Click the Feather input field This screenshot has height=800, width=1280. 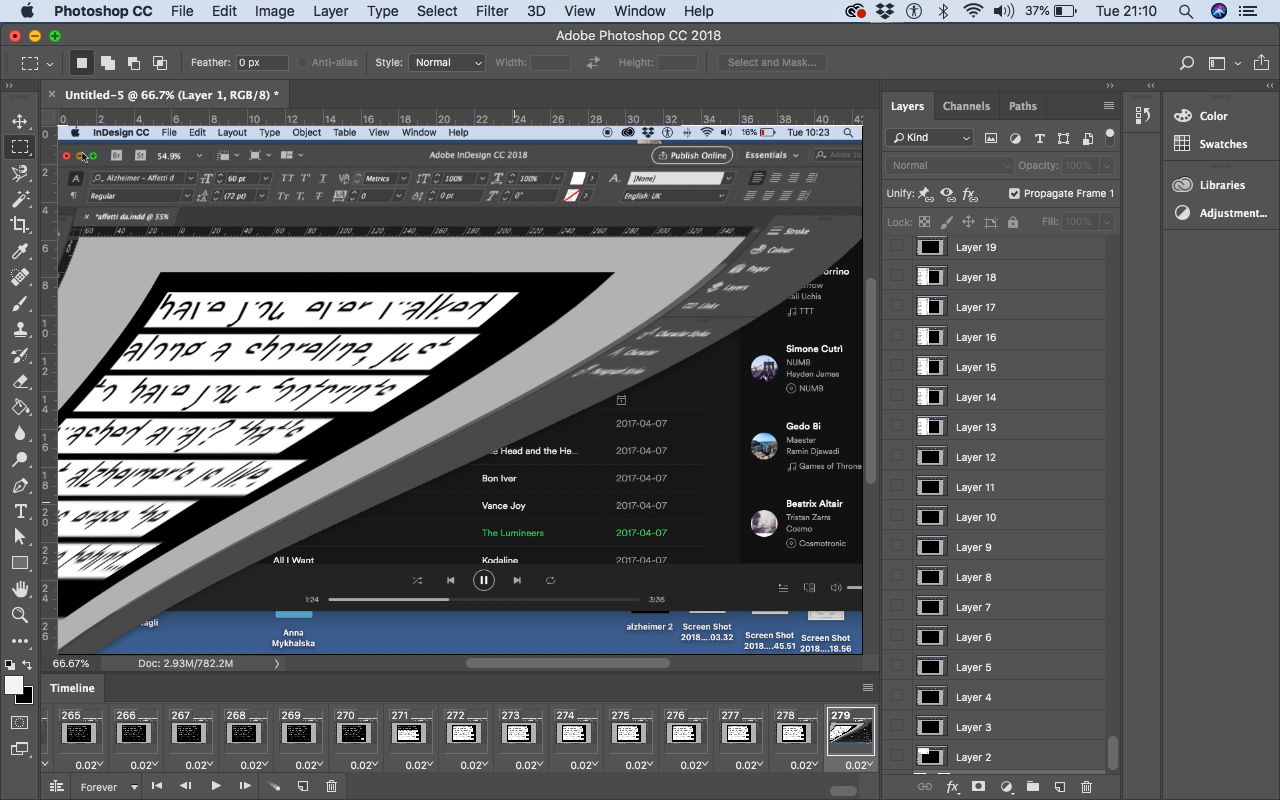(262, 62)
